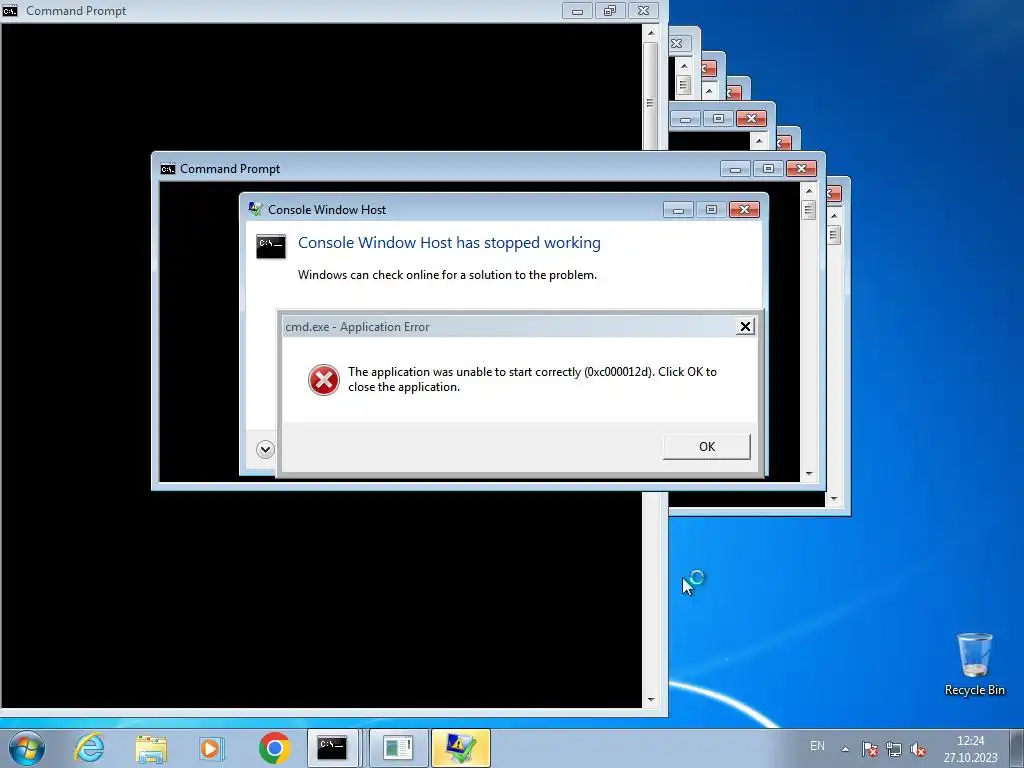Minimize the partially hidden window behind Command Prompt
The width and height of the screenshot is (1024, 768).
click(685, 119)
